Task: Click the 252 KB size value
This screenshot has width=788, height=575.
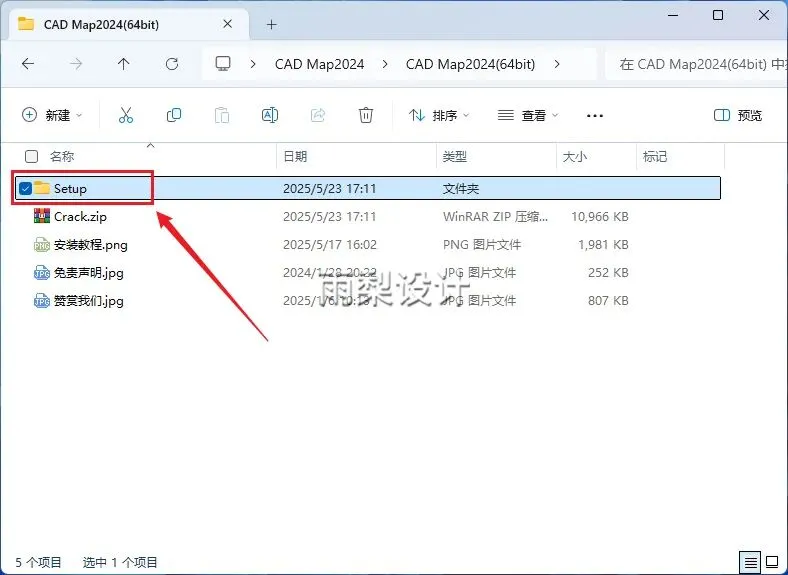Action: (x=608, y=273)
